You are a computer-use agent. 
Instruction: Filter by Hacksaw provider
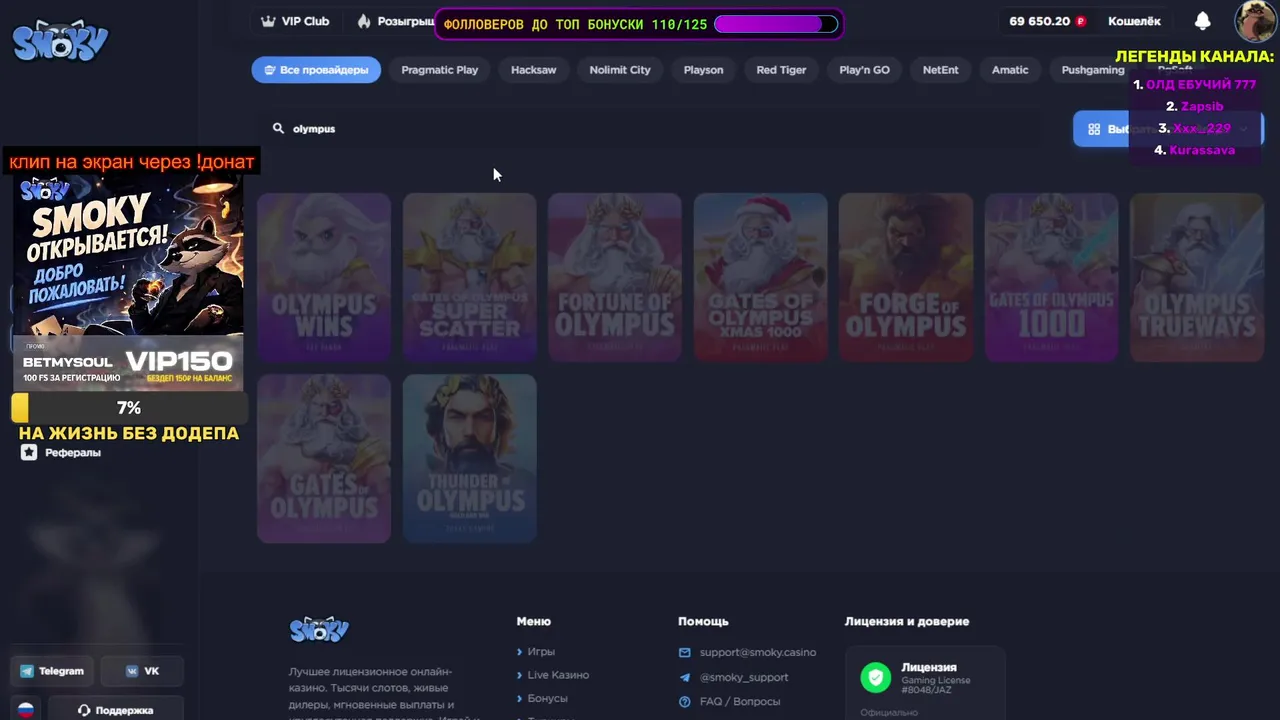[x=533, y=70]
